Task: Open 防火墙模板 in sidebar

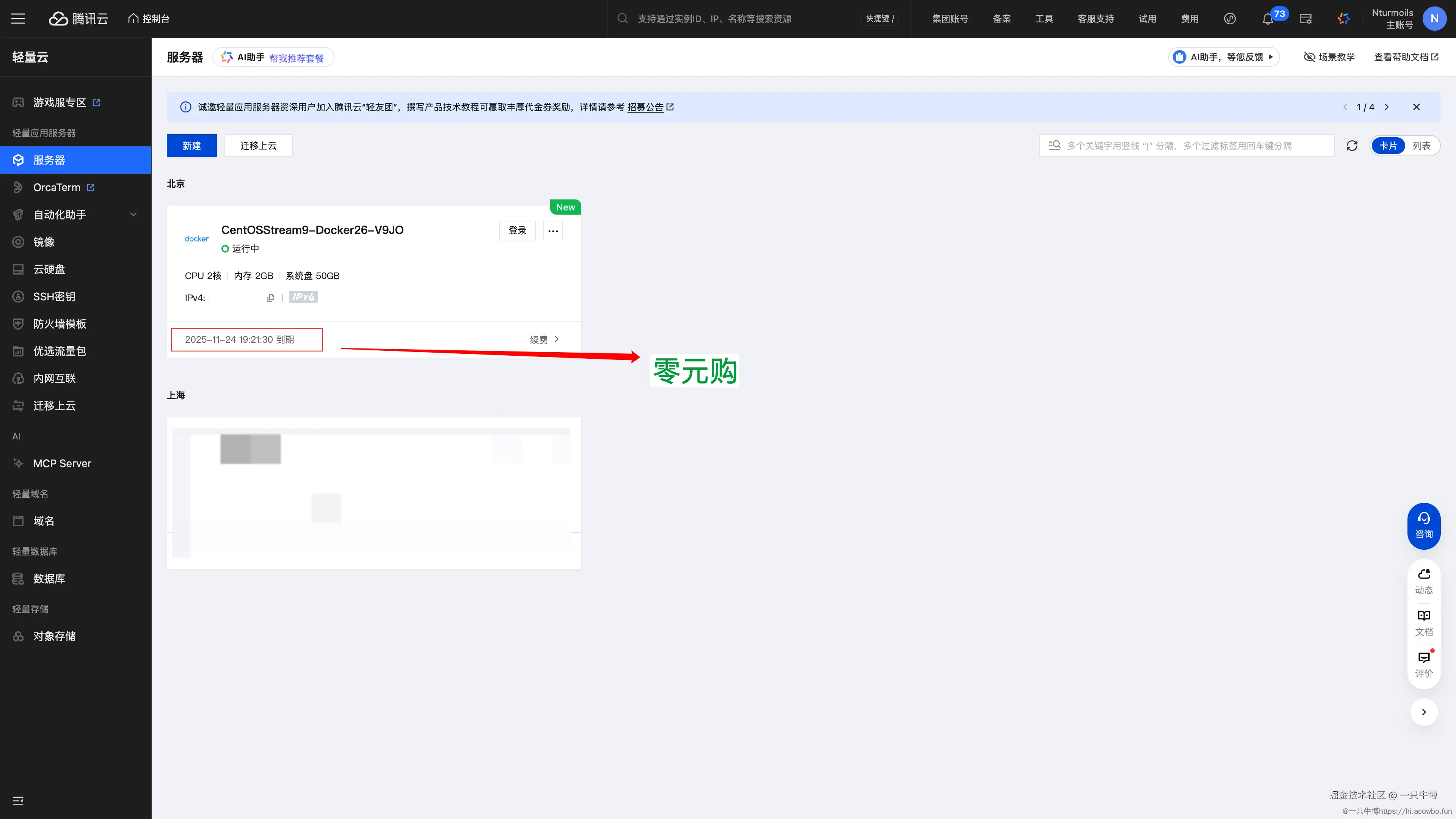Action: 60,324
